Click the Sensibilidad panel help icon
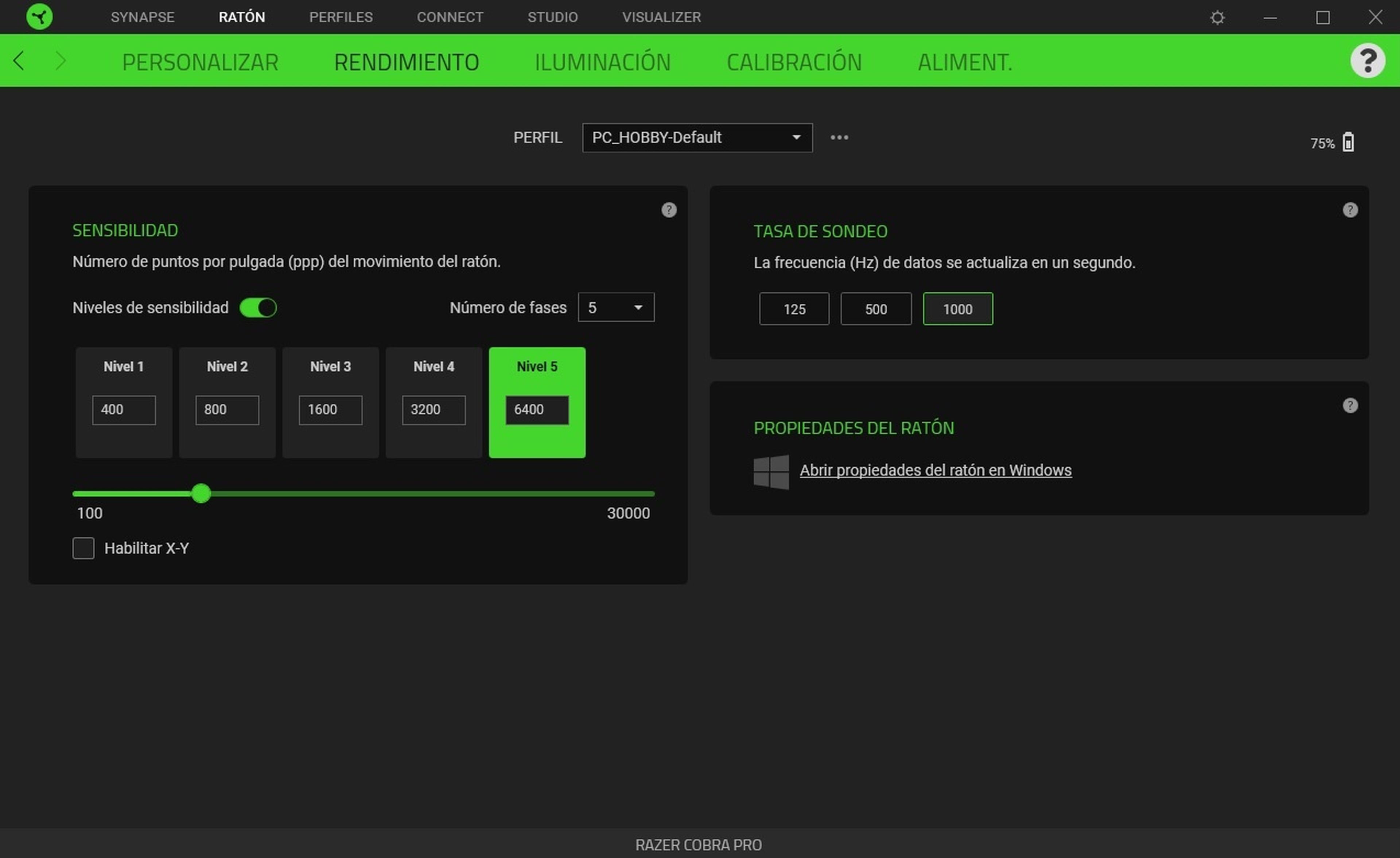Viewport: 1400px width, 858px height. pyautogui.click(x=669, y=210)
